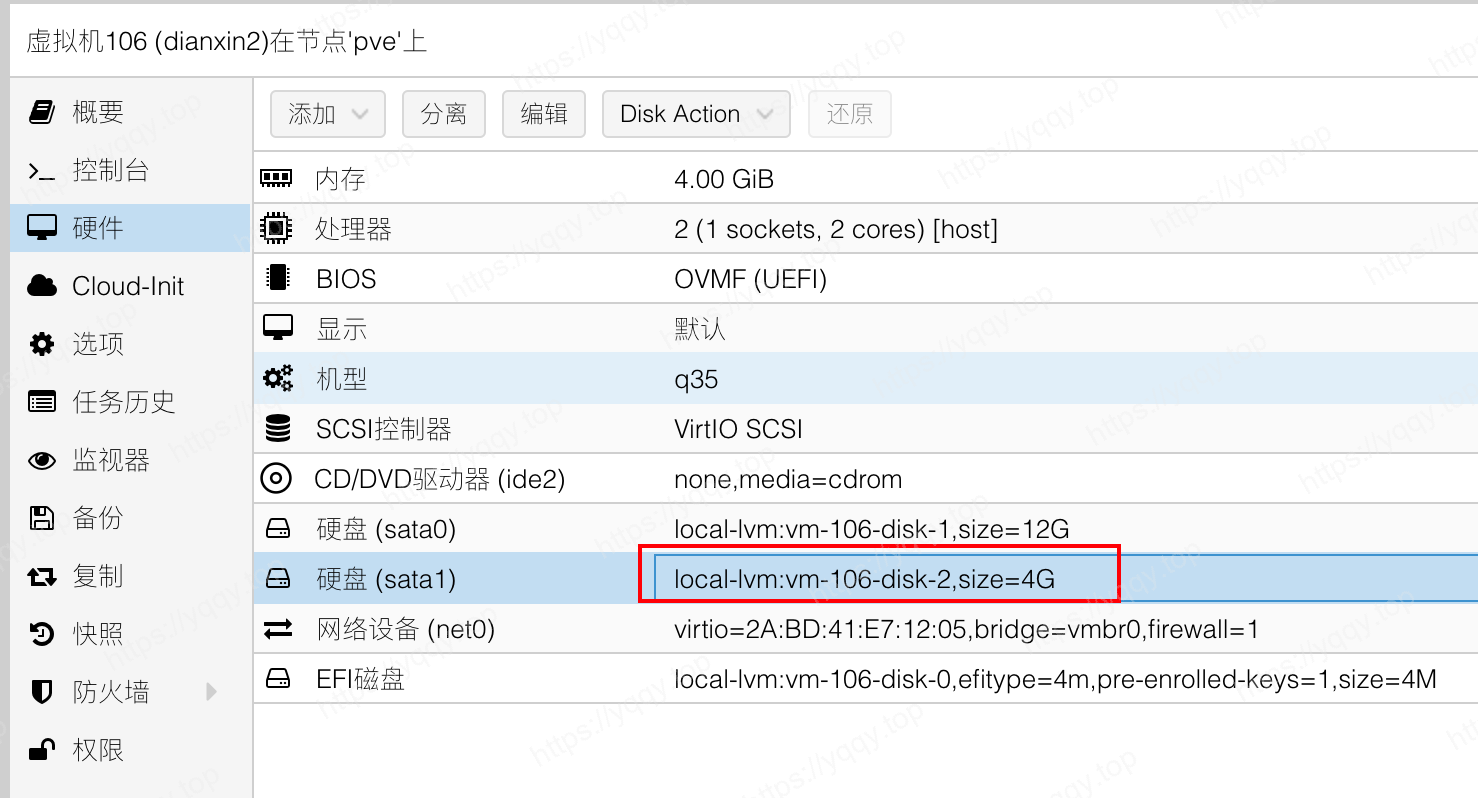Switch to the Cloud-Init section
Screen dimensions: 1478x798
(x=128, y=286)
